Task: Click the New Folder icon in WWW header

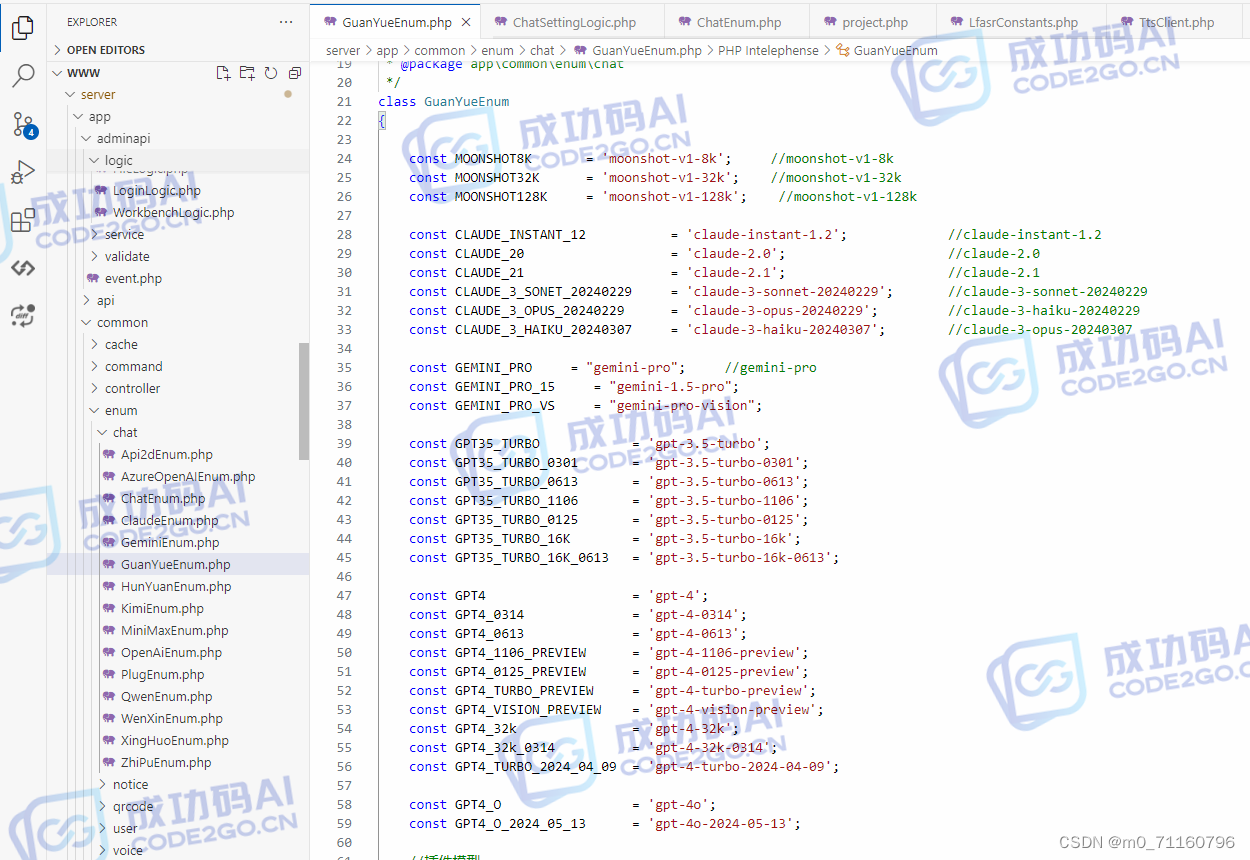Action: (247, 73)
